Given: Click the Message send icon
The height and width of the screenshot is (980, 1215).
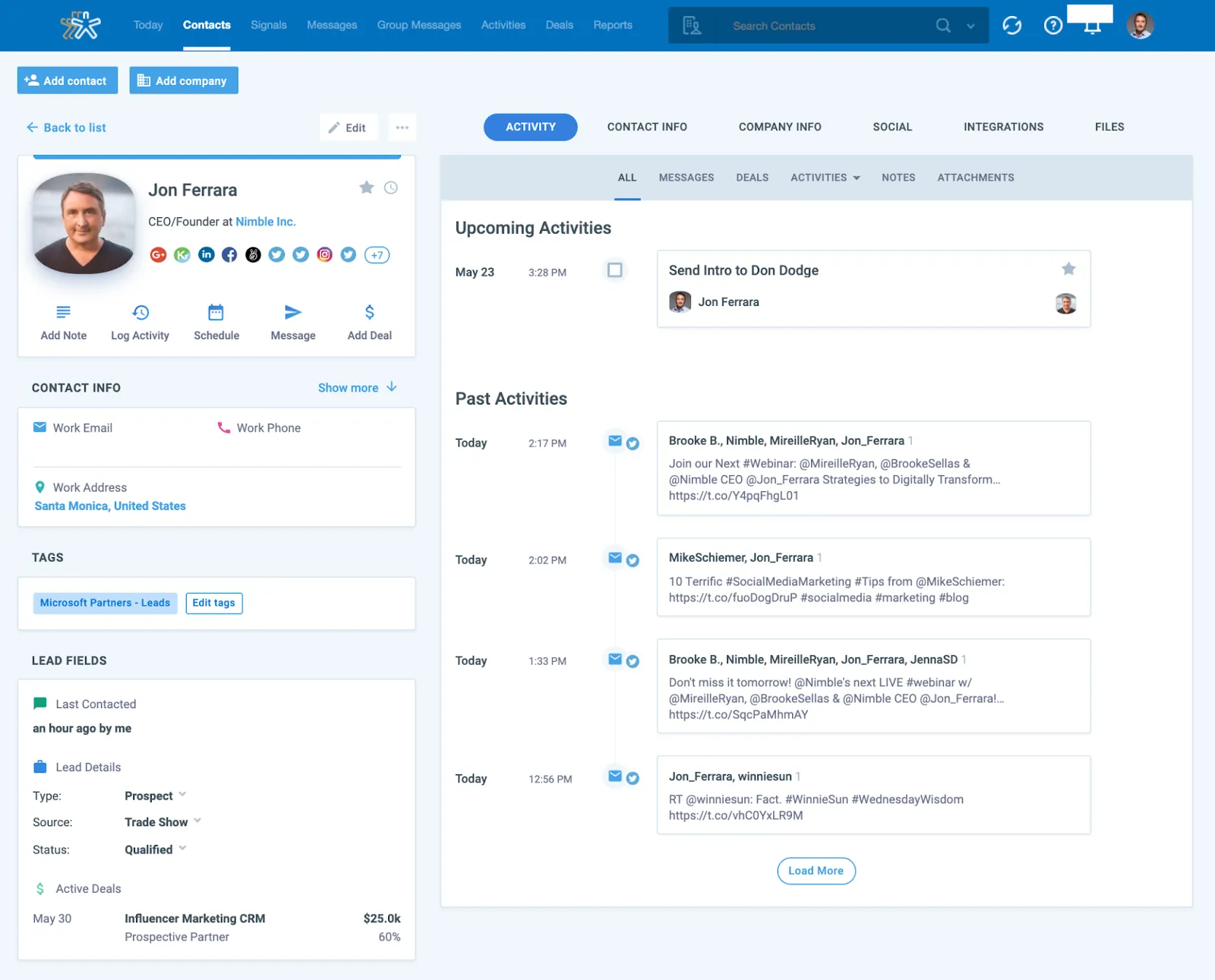Looking at the screenshot, I should tap(293, 312).
